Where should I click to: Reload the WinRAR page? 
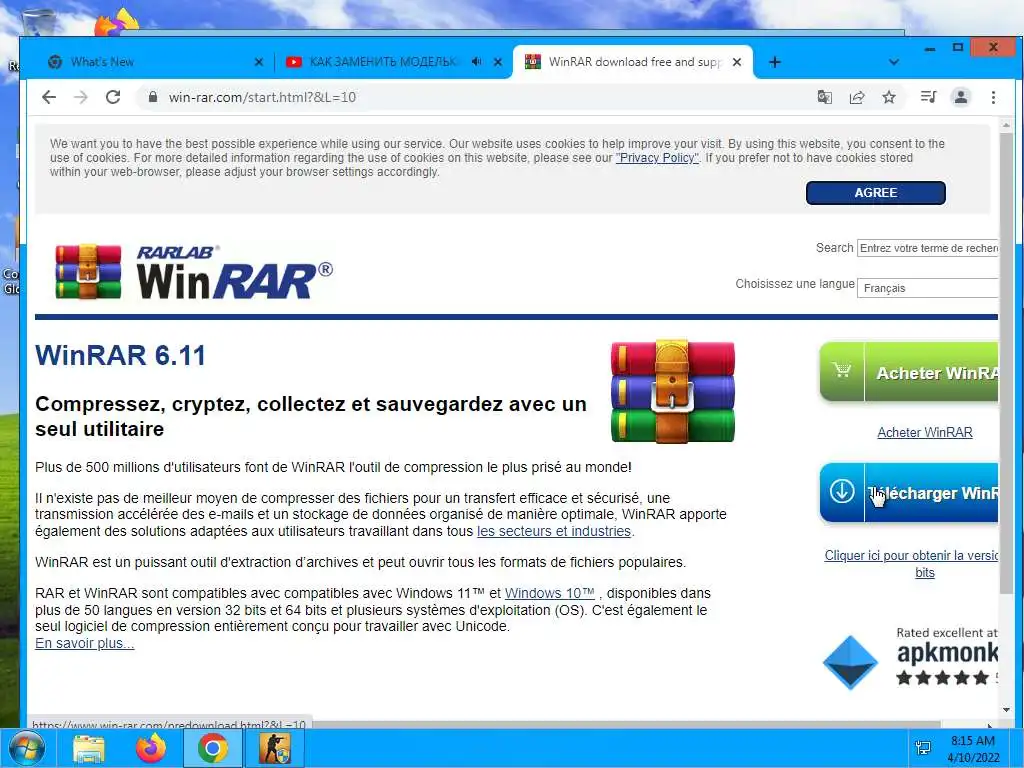tap(113, 97)
